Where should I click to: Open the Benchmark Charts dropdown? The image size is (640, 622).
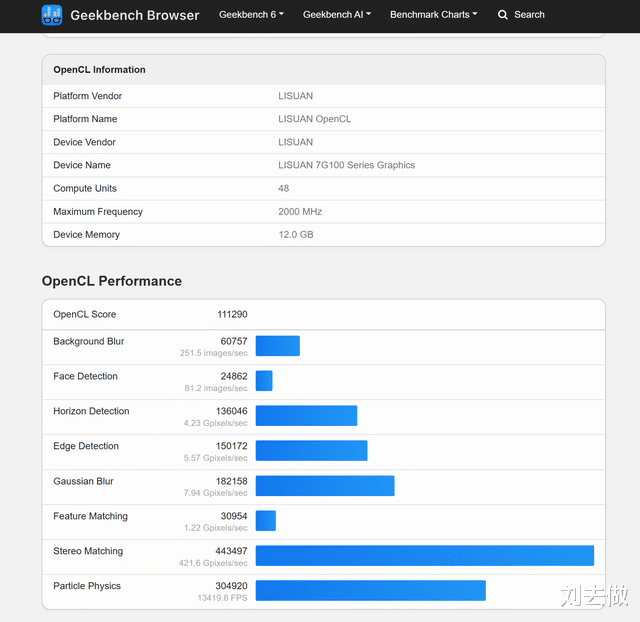(x=433, y=15)
